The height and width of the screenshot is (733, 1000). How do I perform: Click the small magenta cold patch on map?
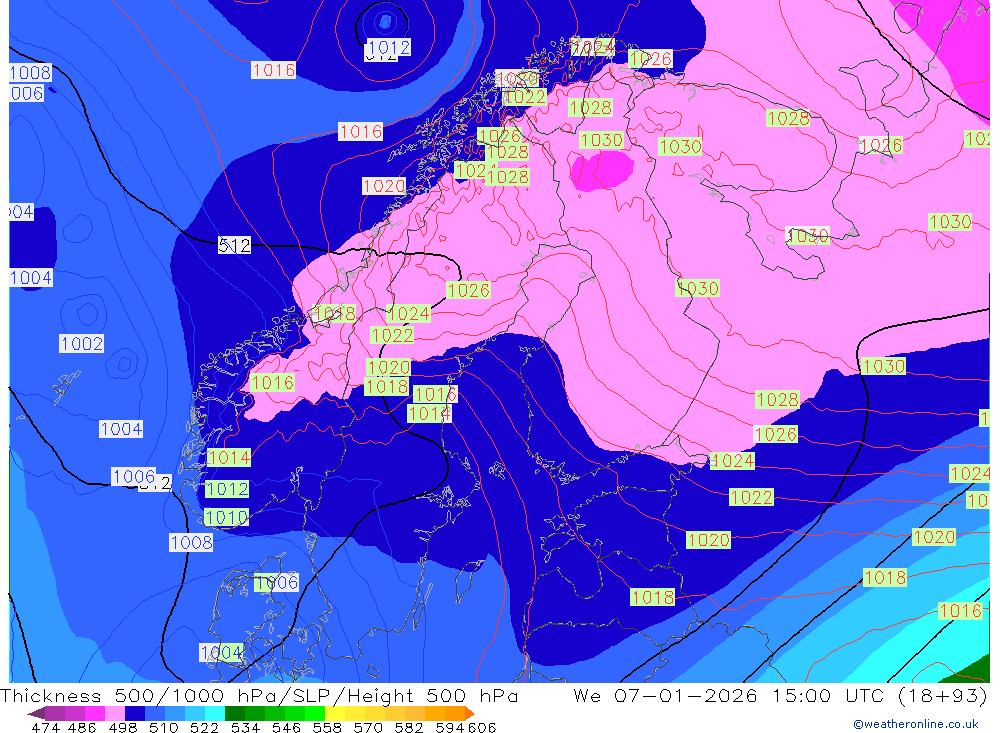601,170
